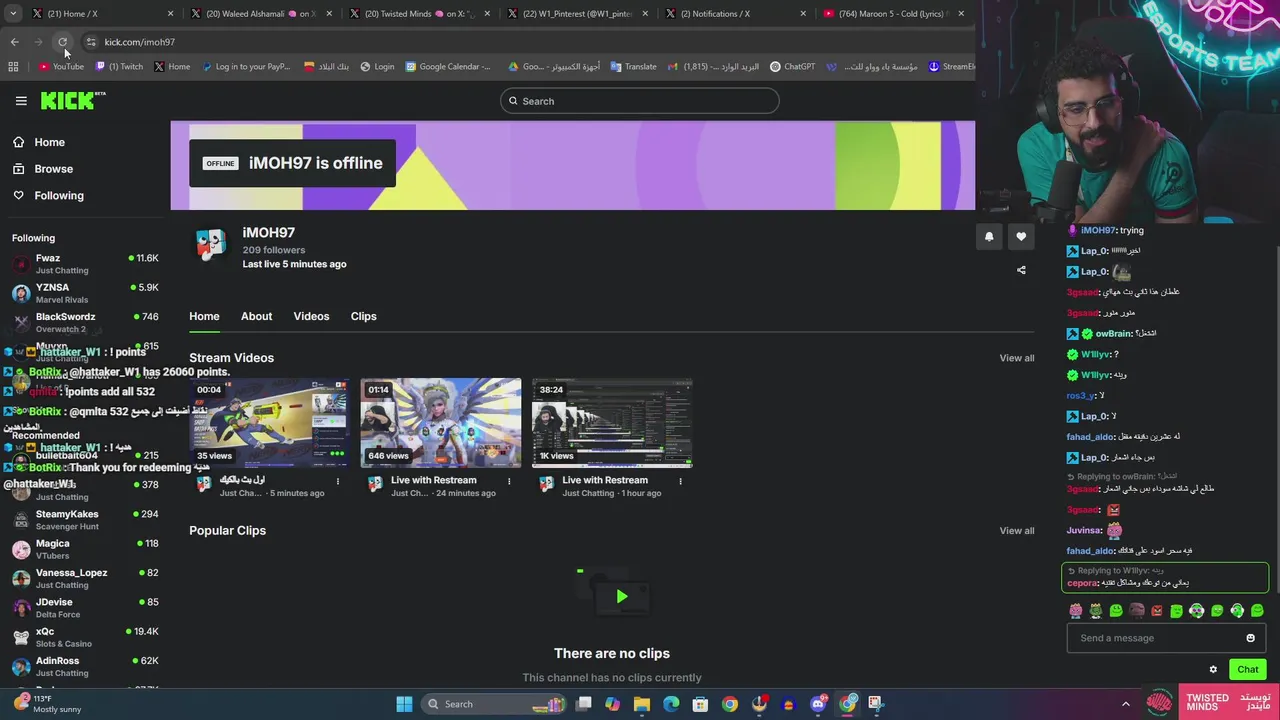The height and width of the screenshot is (720, 1280).
Task: Click the centered video play icon in Popular Clips
Action: [x=621, y=597]
